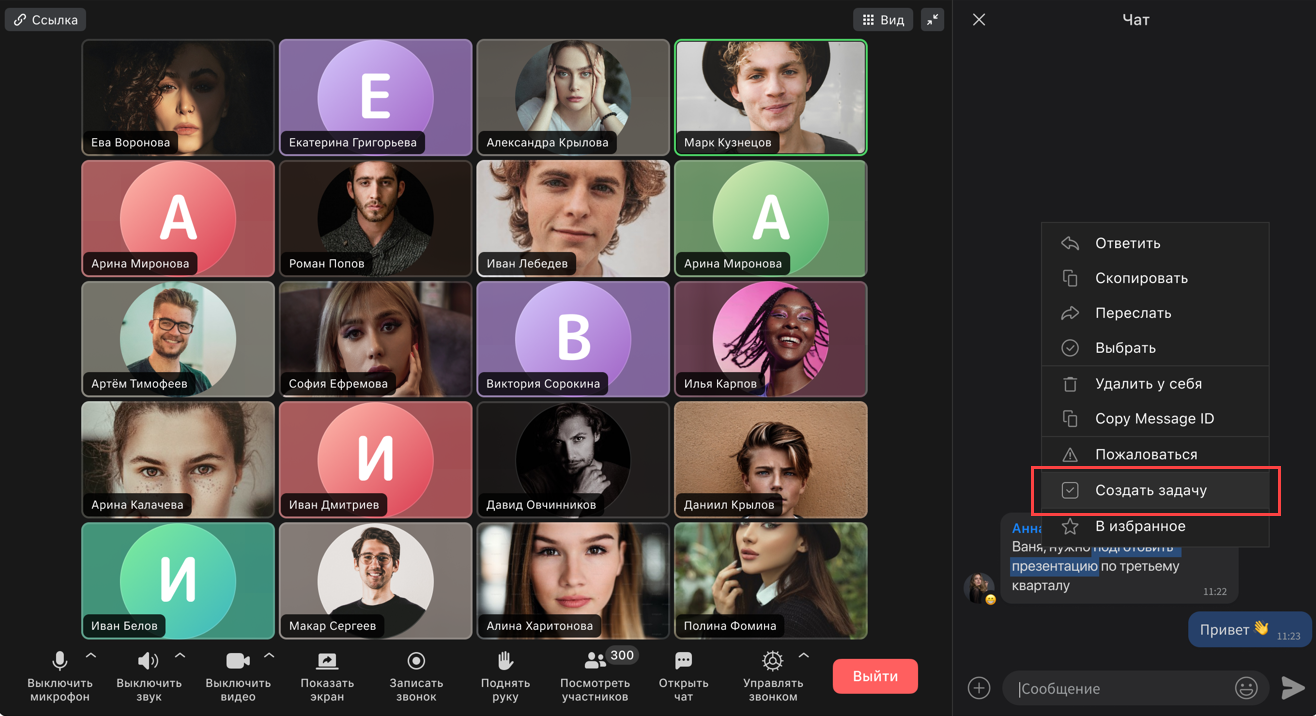Click the plus attachment icon in chat
Screen dimensions: 1316x716
[978, 688]
